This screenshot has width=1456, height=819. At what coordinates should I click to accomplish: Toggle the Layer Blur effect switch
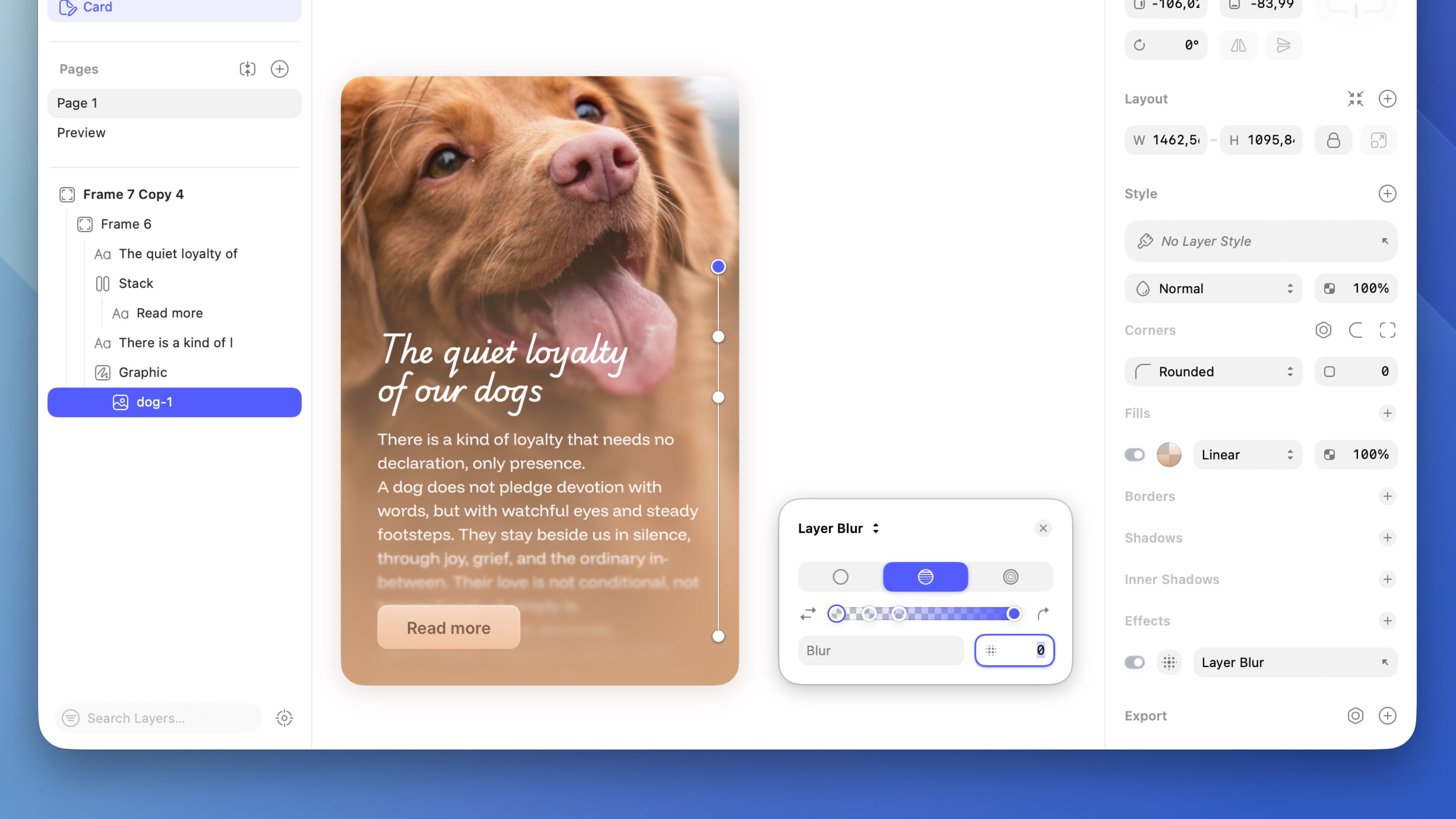[1134, 662]
